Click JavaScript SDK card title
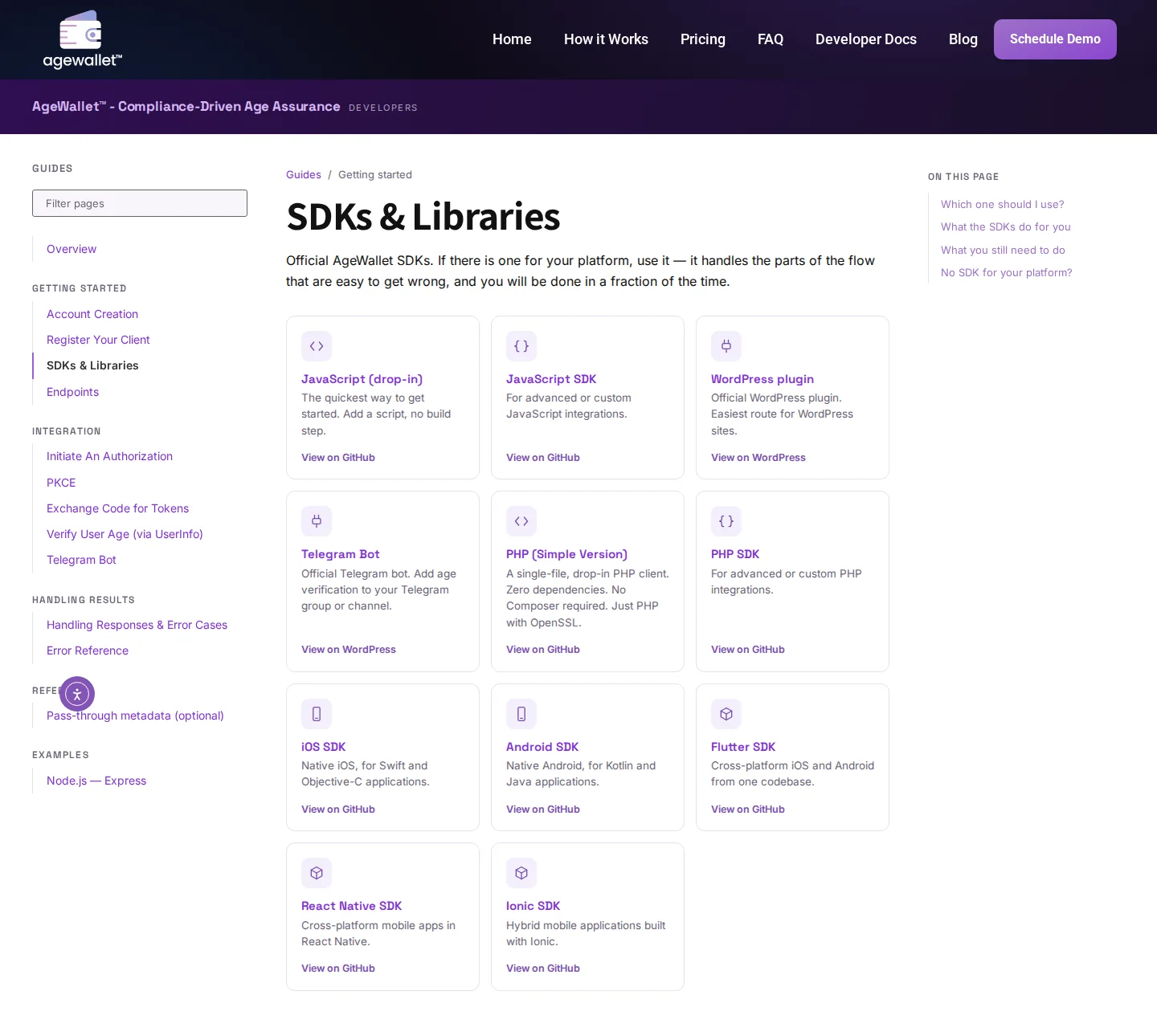This screenshot has height=1036, width=1157. tap(551, 379)
